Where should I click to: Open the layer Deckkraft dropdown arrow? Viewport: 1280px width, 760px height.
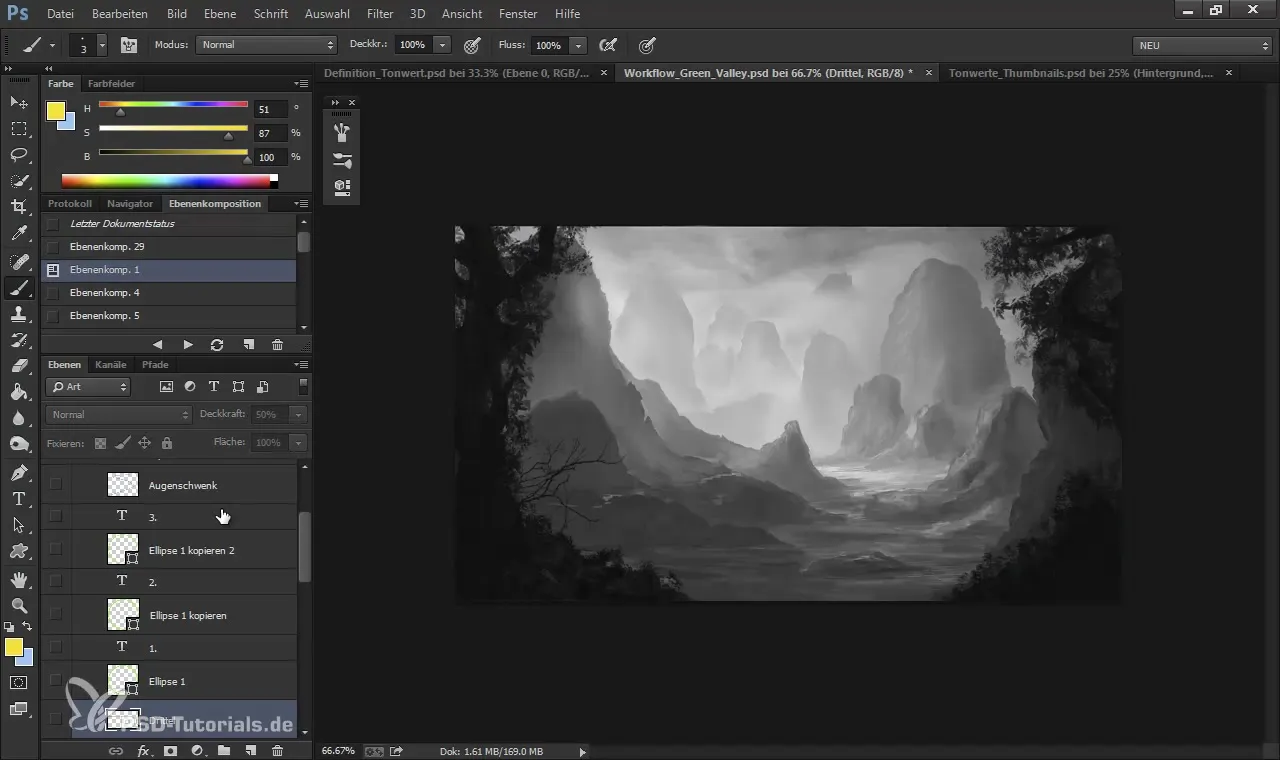pyautogui.click(x=297, y=415)
